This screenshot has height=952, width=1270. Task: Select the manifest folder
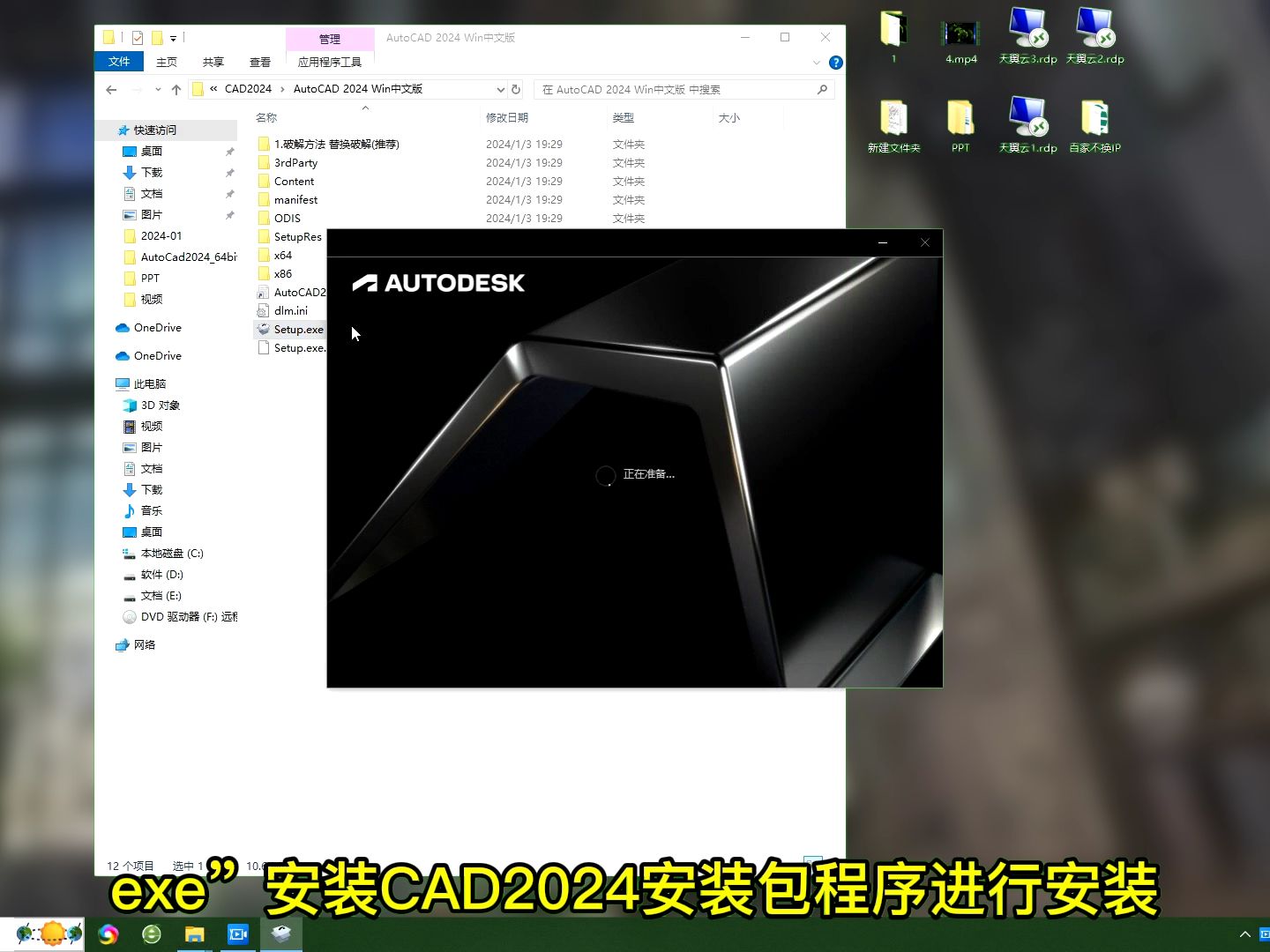295,199
